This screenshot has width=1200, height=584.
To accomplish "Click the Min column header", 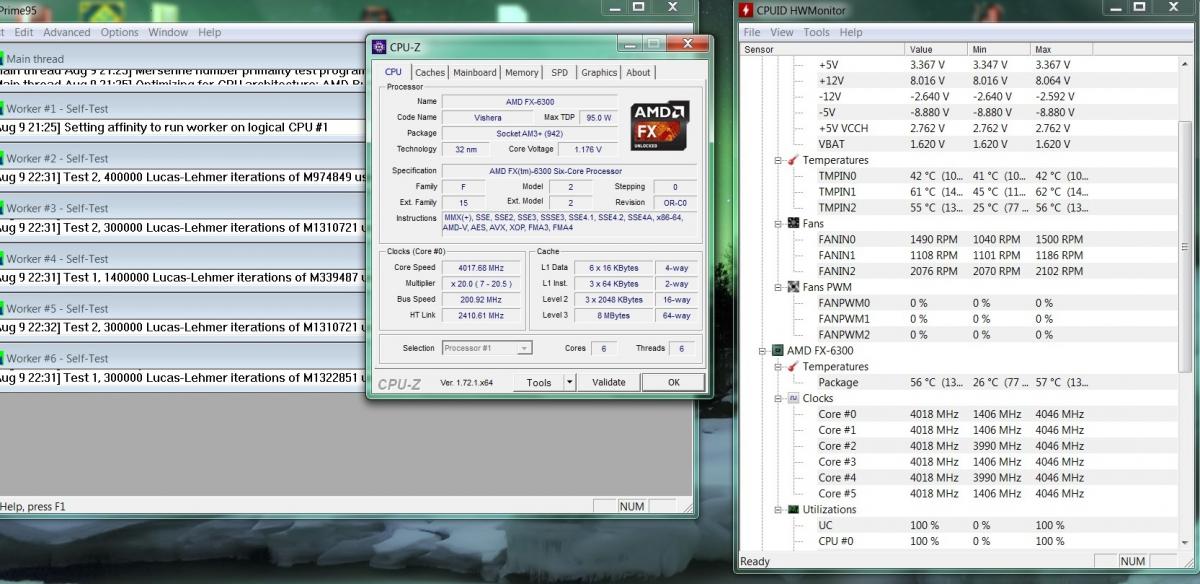I will [1000, 49].
